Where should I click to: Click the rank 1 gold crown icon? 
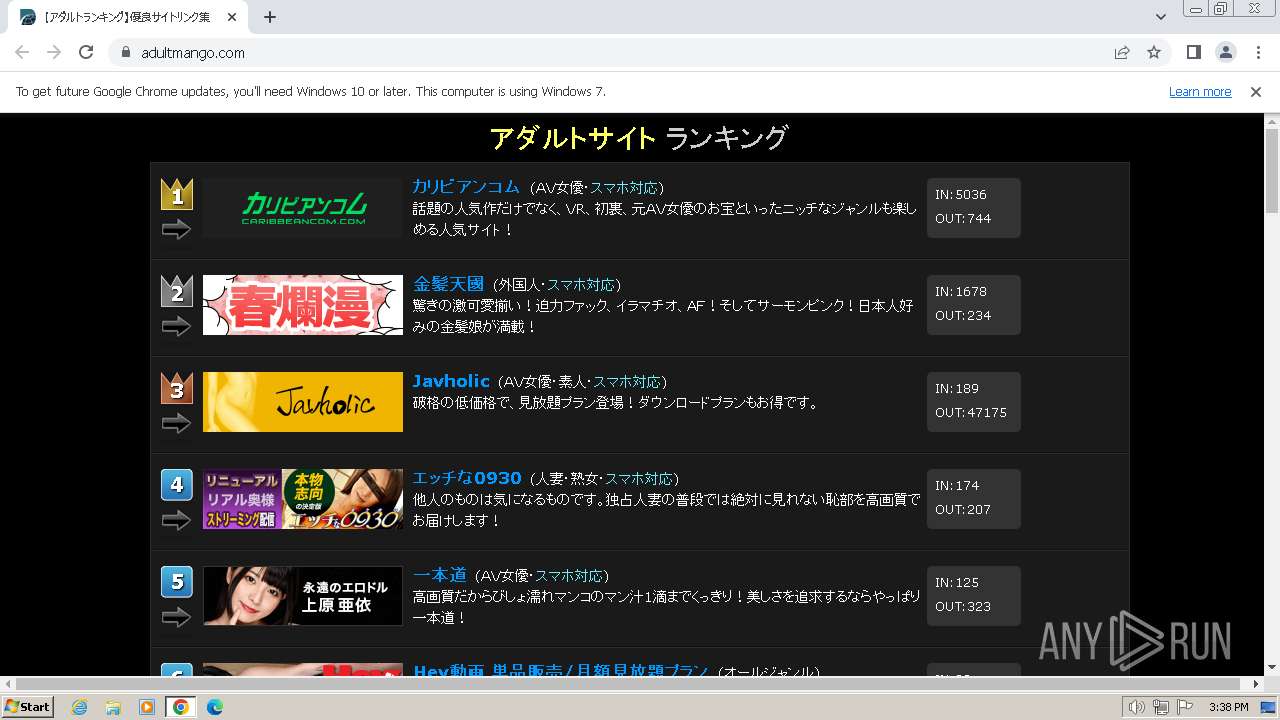tap(177, 194)
